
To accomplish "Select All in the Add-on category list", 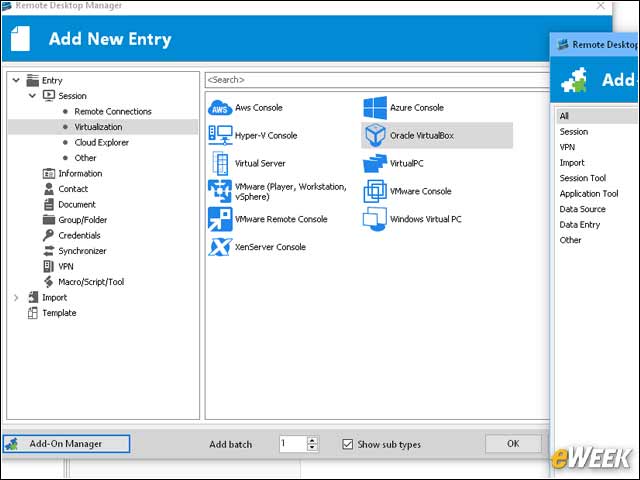I will pyautogui.click(x=597, y=116).
